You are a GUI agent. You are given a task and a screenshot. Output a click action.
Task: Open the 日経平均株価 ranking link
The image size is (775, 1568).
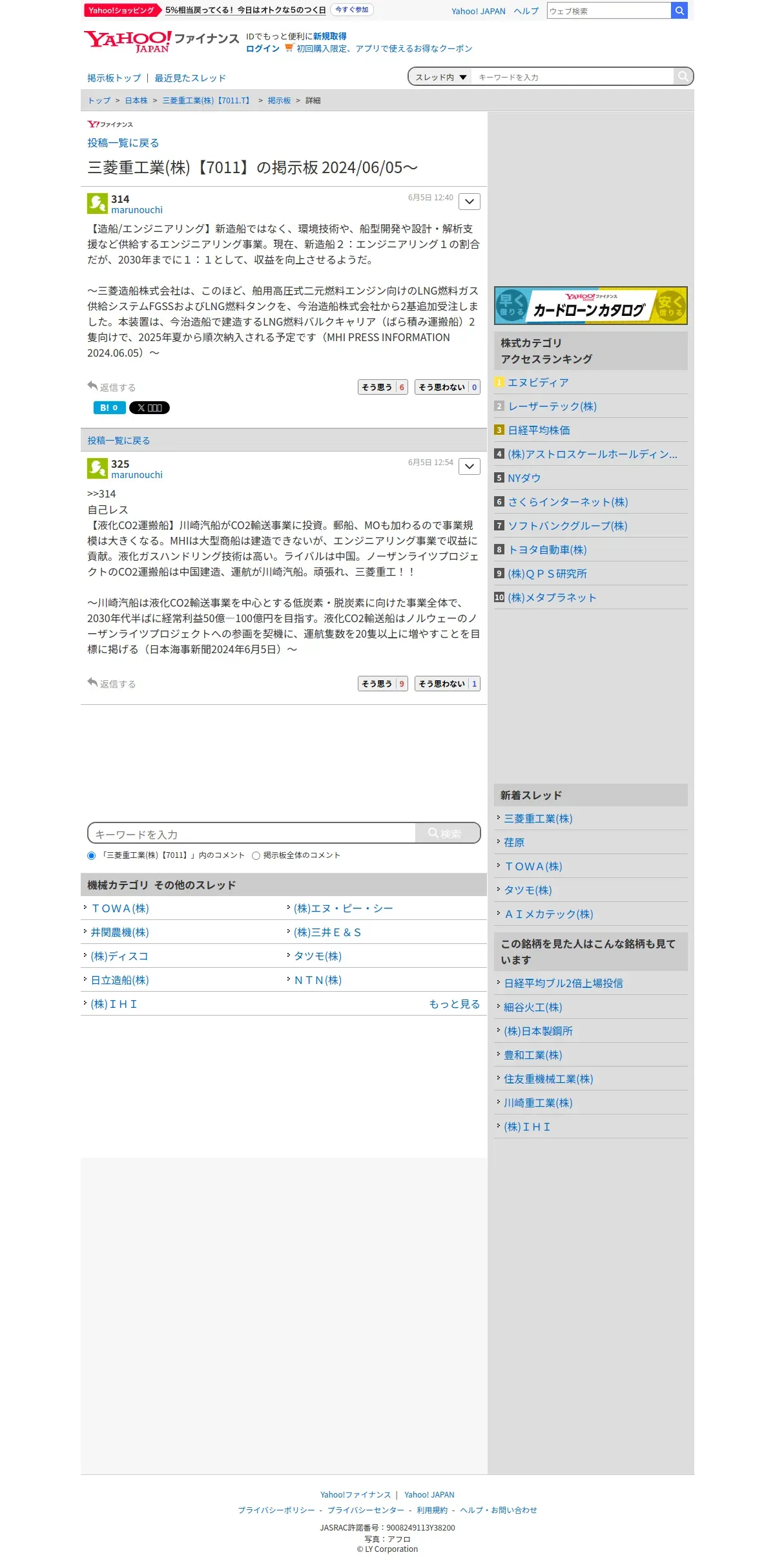tap(539, 430)
